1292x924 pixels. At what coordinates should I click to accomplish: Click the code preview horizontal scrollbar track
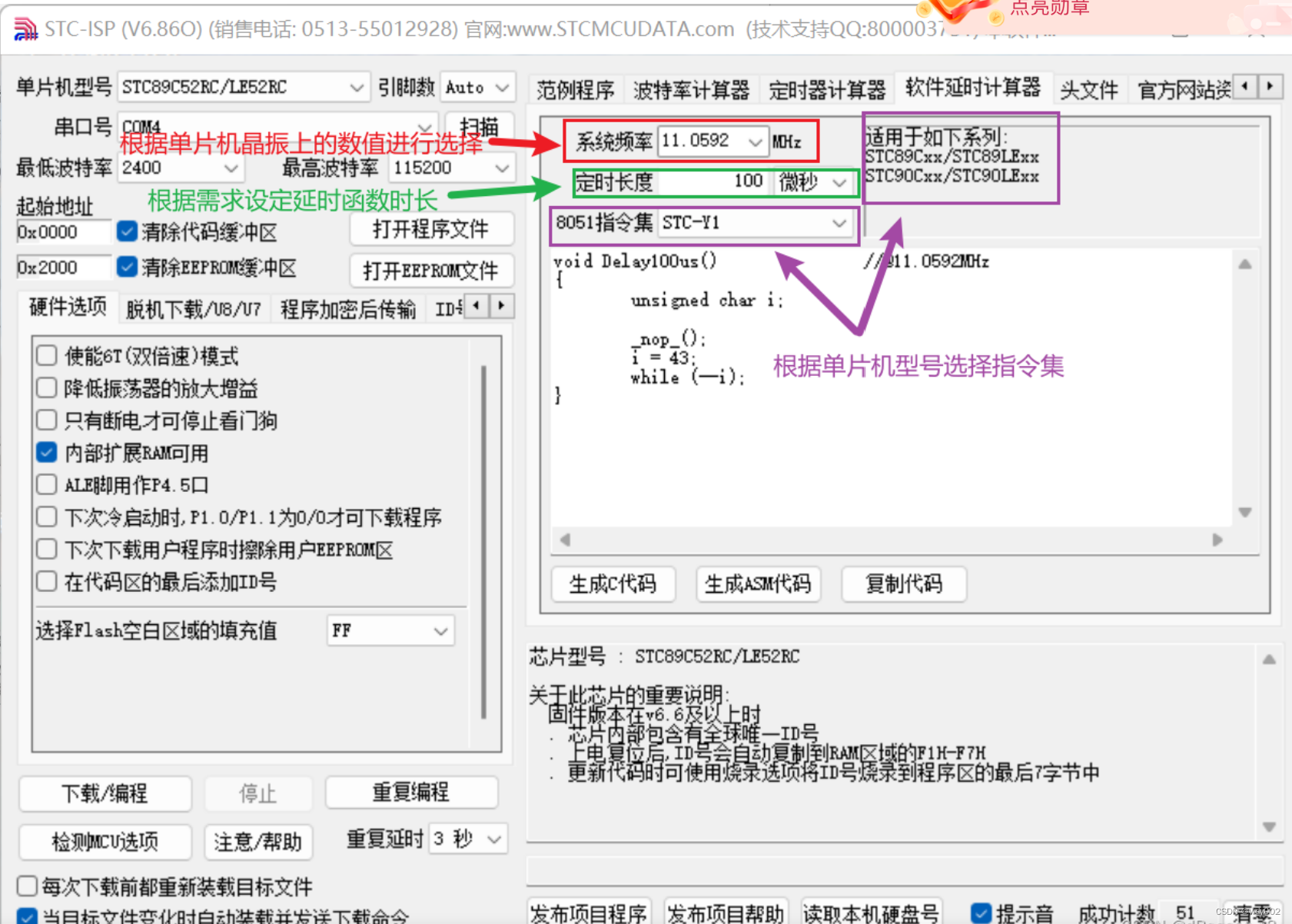point(892,540)
